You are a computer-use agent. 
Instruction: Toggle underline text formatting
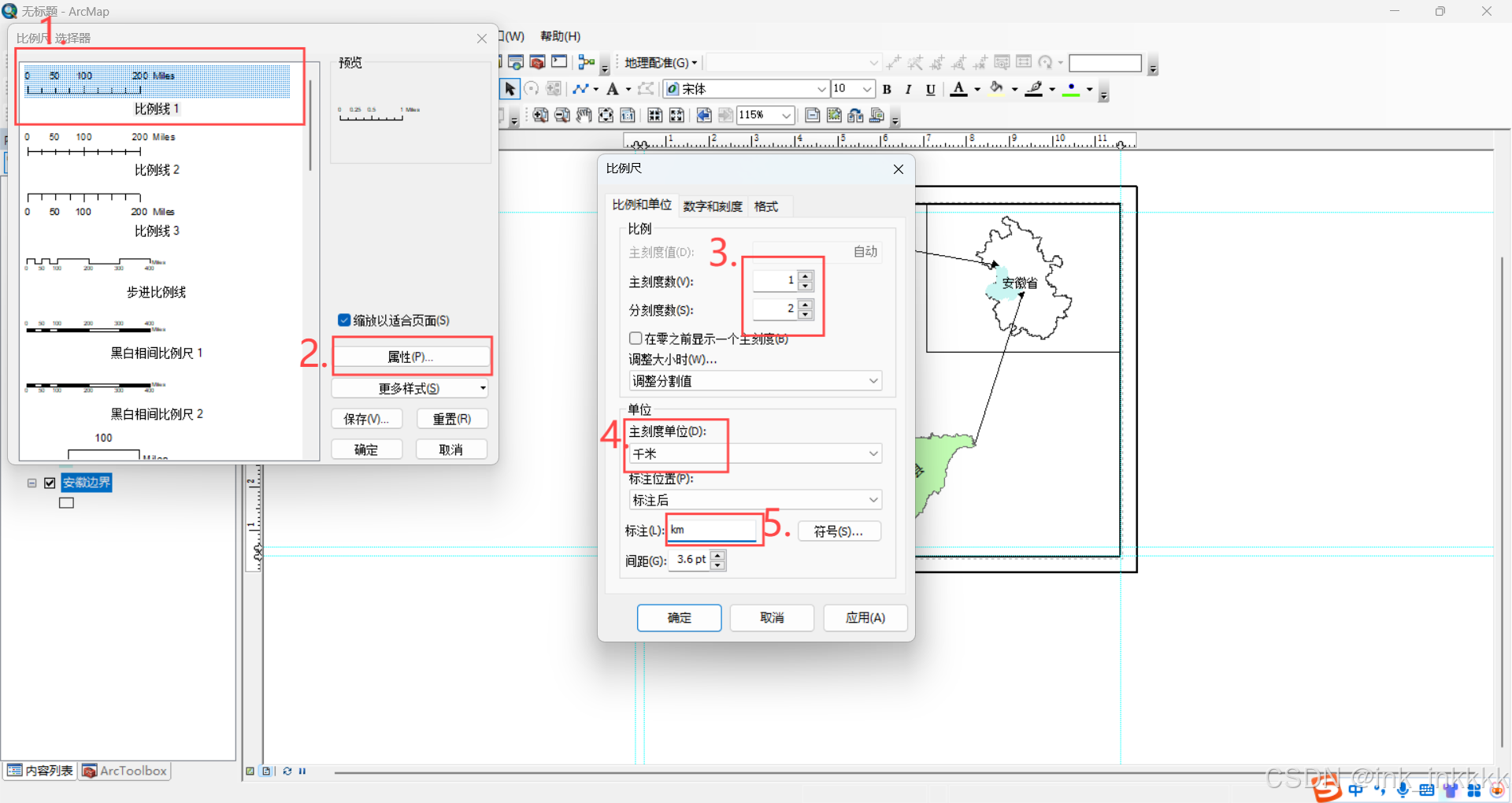point(930,89)
